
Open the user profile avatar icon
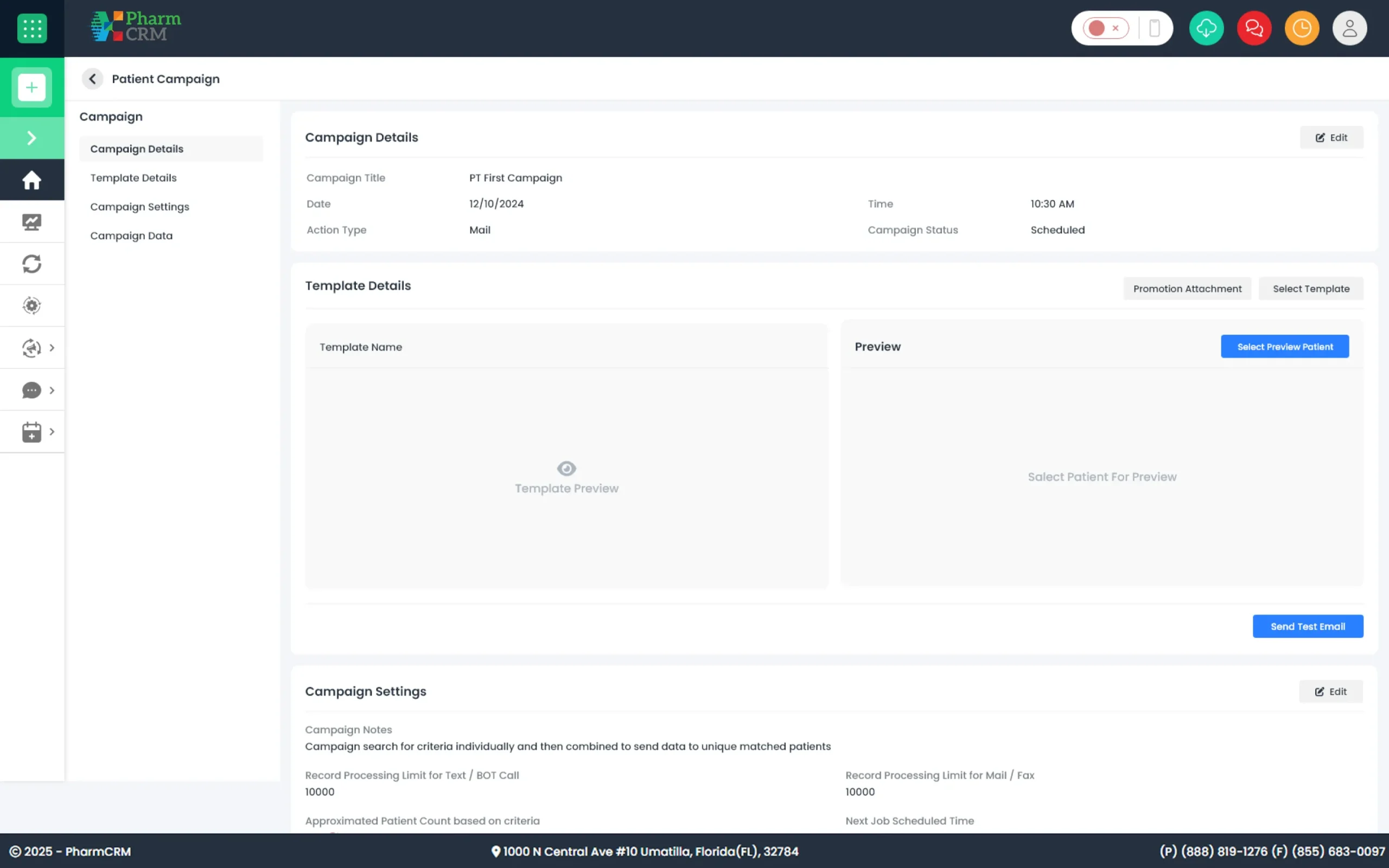1349,28
